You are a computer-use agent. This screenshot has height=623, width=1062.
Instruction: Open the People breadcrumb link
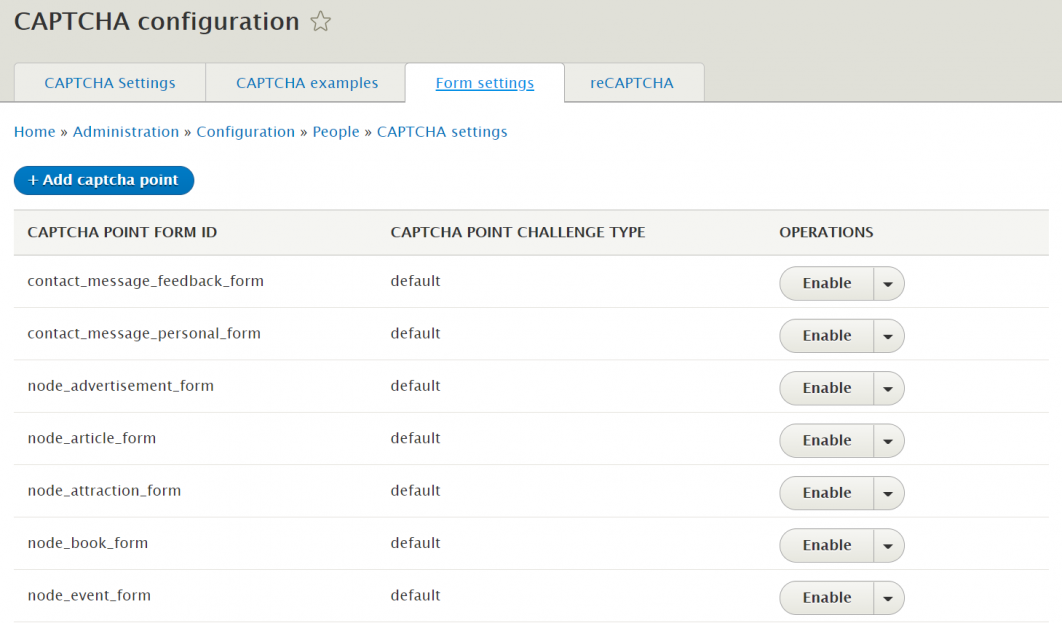pyautogui.click(x=336, y=131)
